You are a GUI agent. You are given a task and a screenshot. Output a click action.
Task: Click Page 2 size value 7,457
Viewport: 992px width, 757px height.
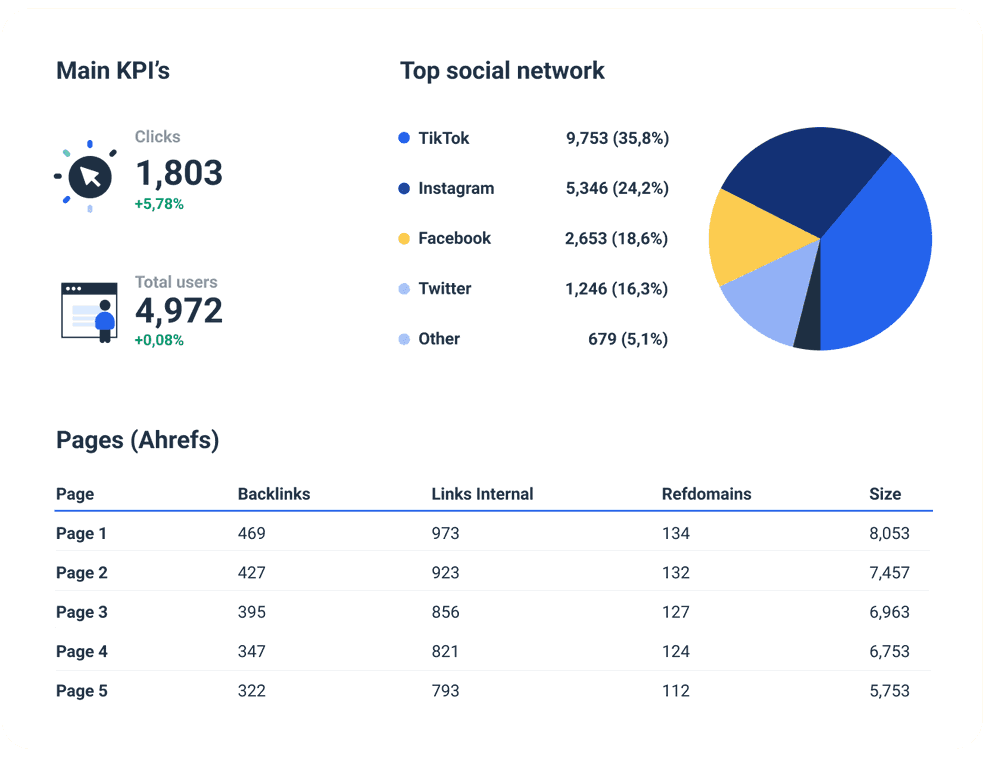point(890,573)
